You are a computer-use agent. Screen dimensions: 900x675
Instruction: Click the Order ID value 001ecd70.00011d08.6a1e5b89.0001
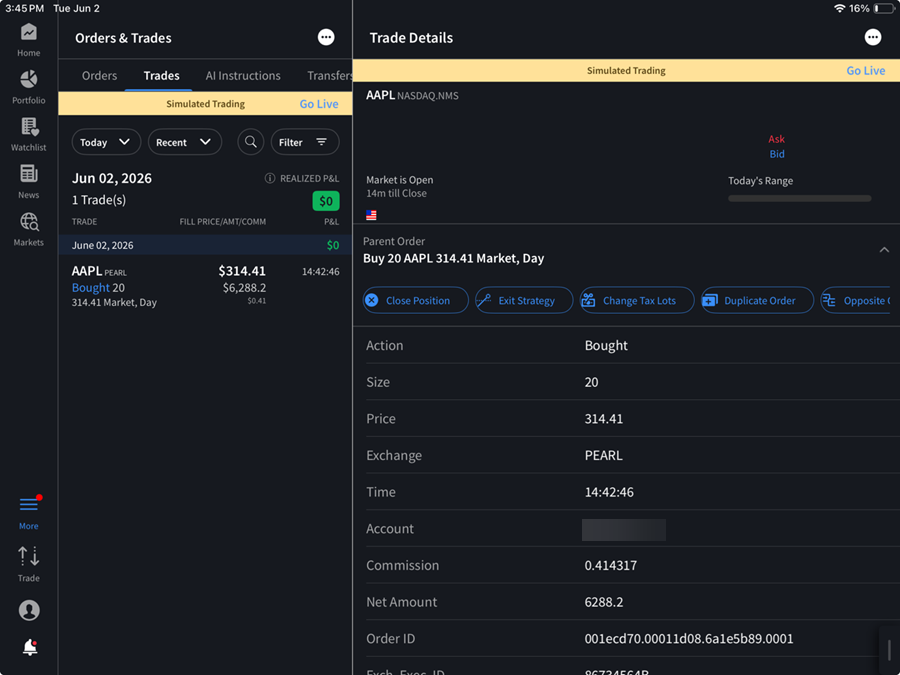coord(689,638)
